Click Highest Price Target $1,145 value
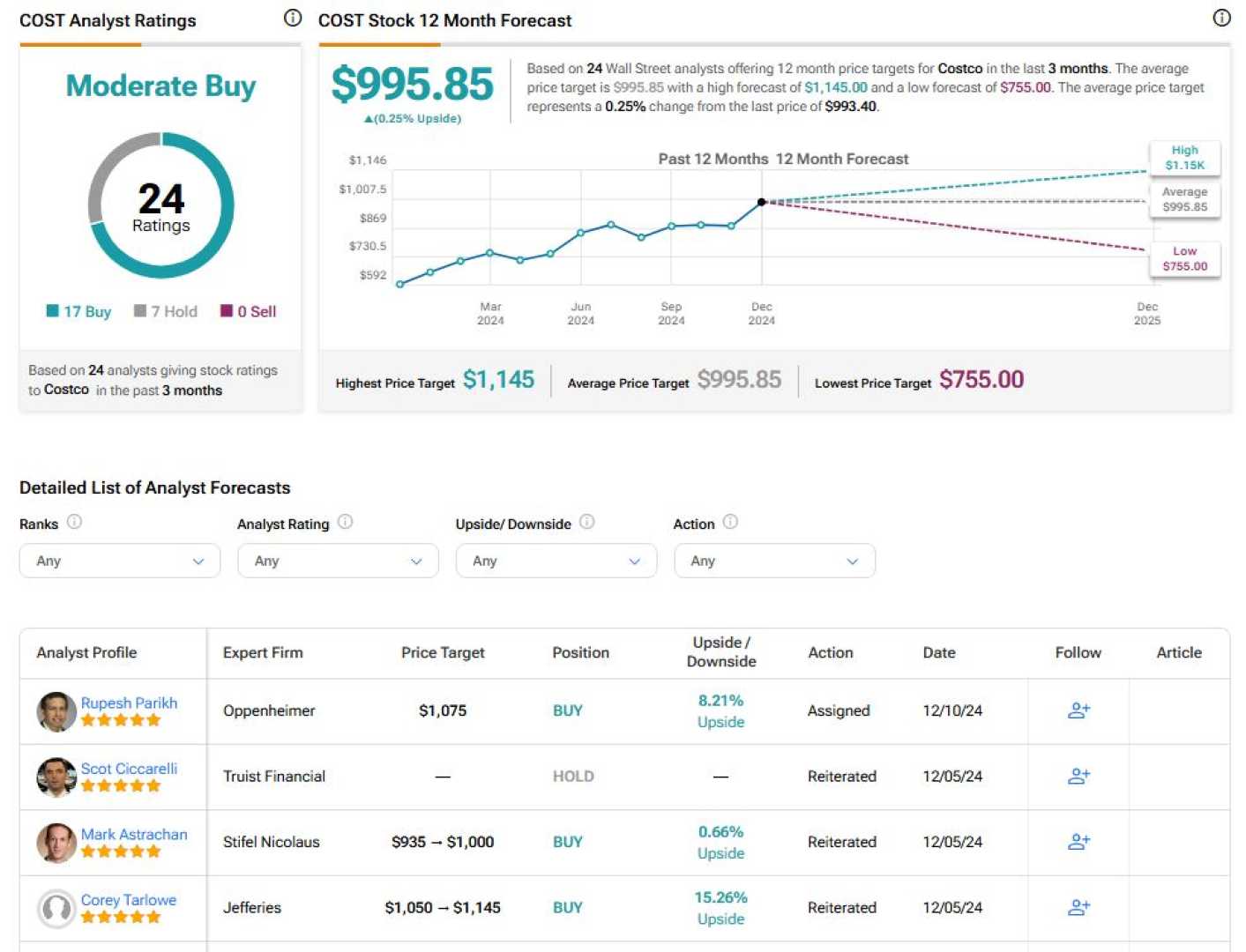The image size is (1246, 952). click(498, 380)
